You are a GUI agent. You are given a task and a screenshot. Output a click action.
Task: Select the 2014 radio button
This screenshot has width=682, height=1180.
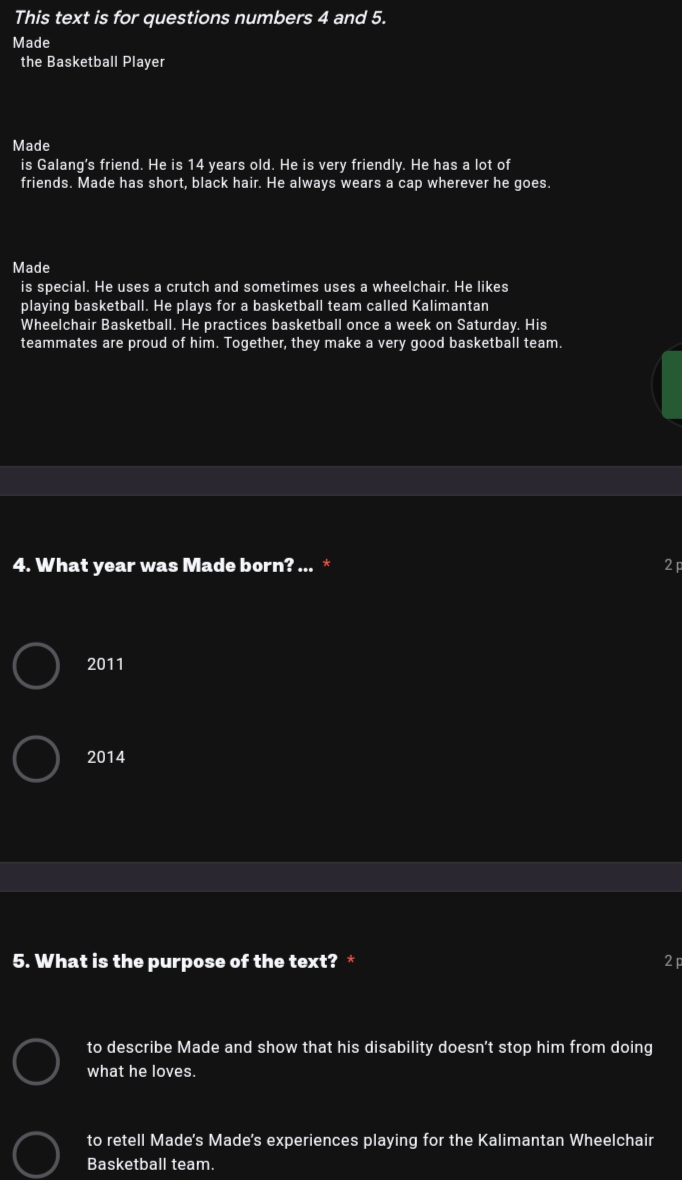click(x=36, y=759)
